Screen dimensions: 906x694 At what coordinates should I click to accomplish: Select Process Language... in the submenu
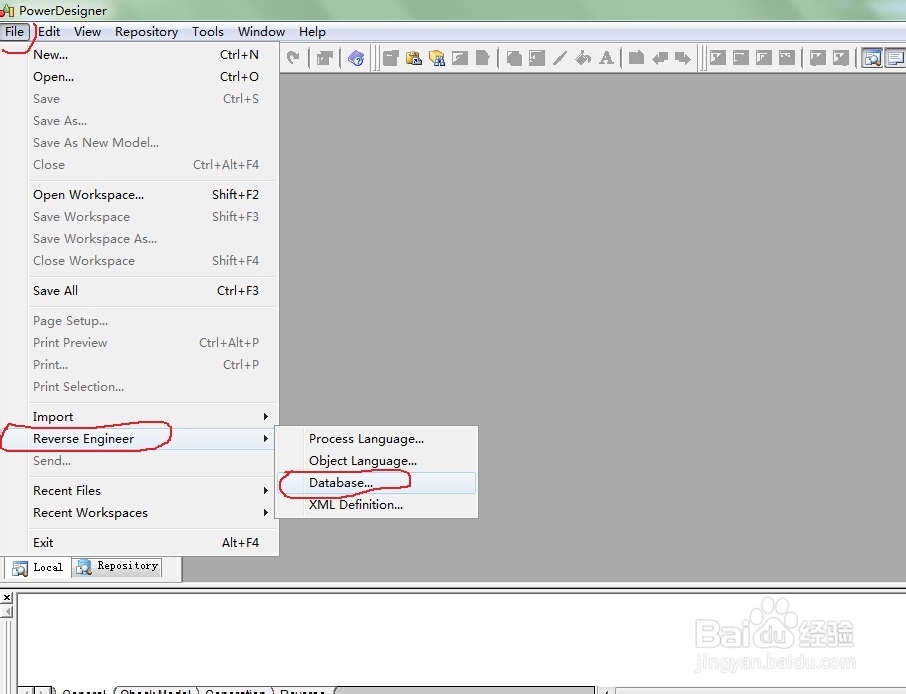tap(376, 439)
